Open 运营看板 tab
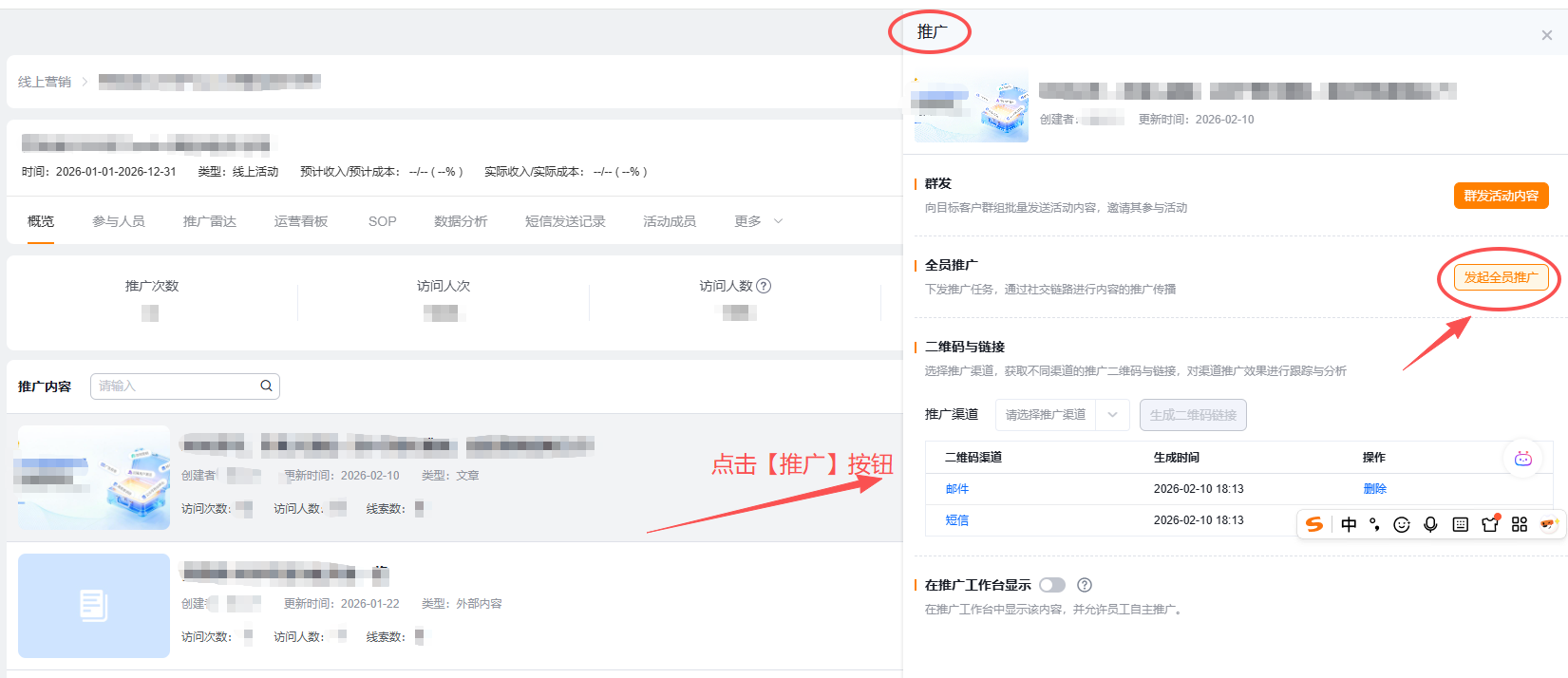The height and width of the screenshot is (678, 1568). [x=301, y=221]
